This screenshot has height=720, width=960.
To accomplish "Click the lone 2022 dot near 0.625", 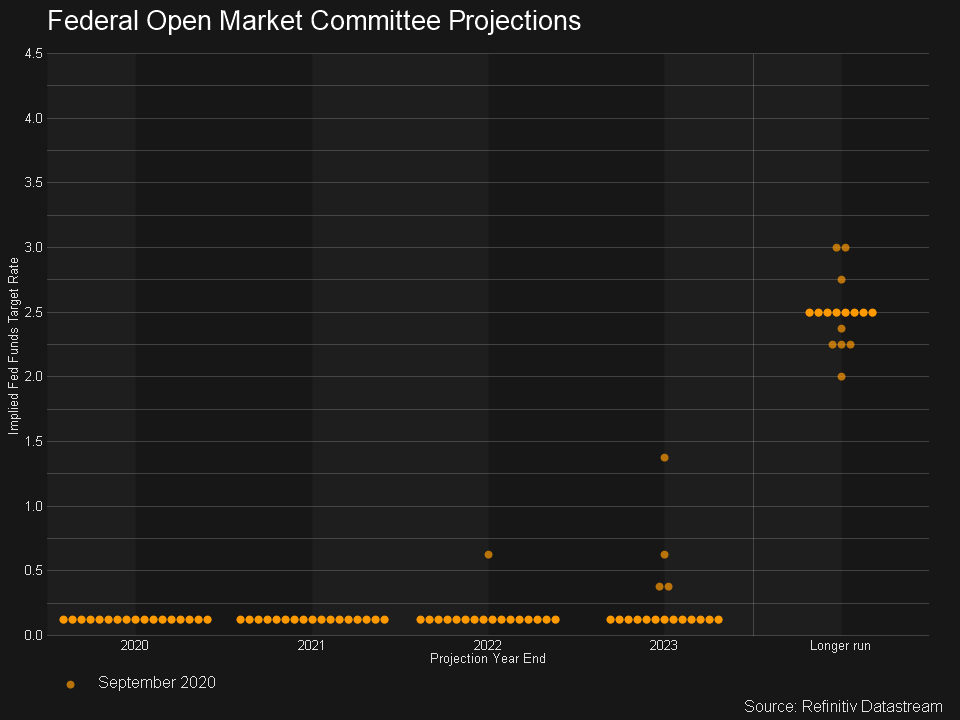I will pos(488,554).
